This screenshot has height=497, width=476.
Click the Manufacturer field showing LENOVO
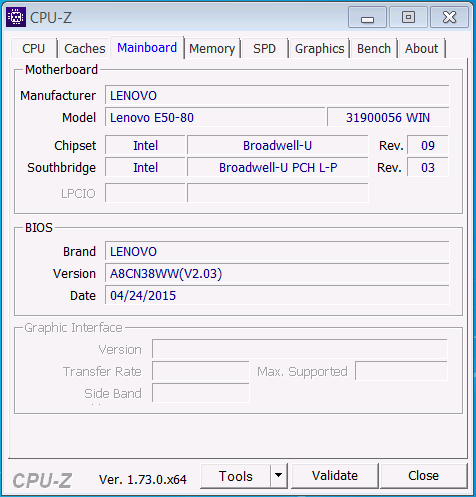coord(277,95)
